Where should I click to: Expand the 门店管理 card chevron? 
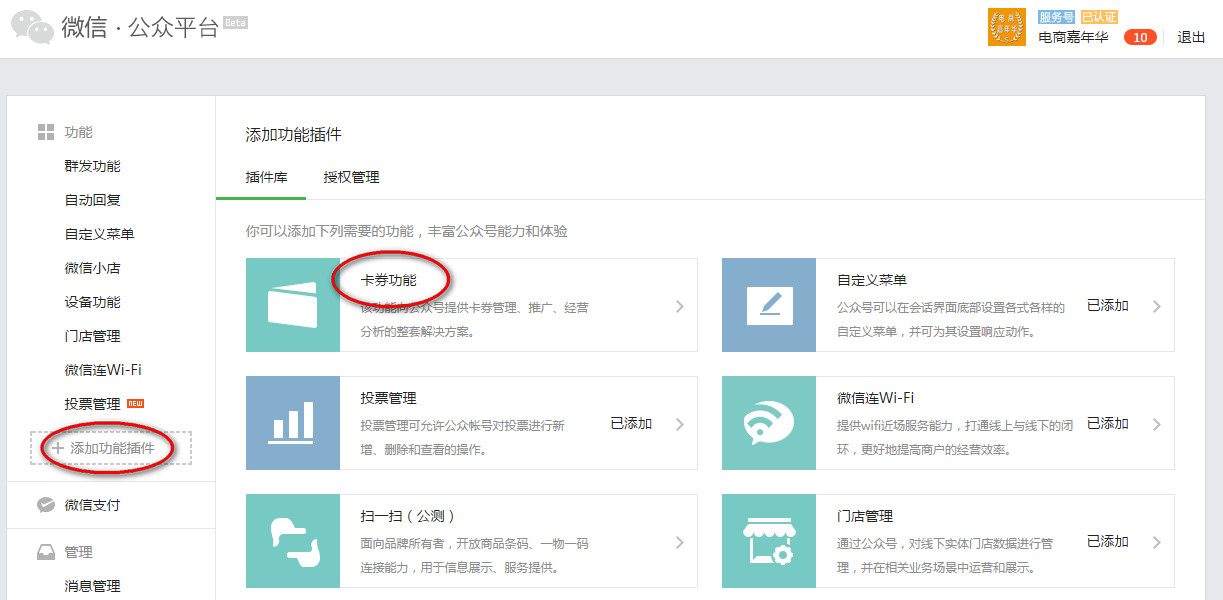click(1157, 542)
